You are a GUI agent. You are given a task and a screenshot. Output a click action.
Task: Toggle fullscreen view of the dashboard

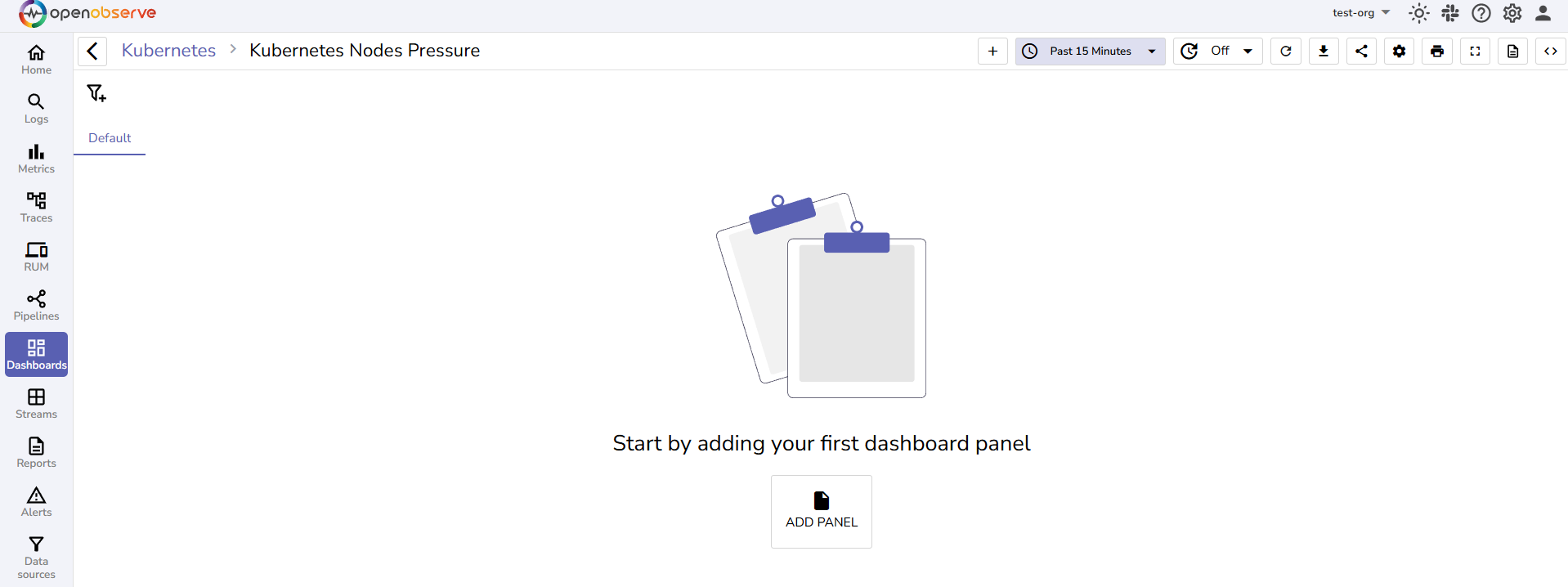(x=1475, y=51)
